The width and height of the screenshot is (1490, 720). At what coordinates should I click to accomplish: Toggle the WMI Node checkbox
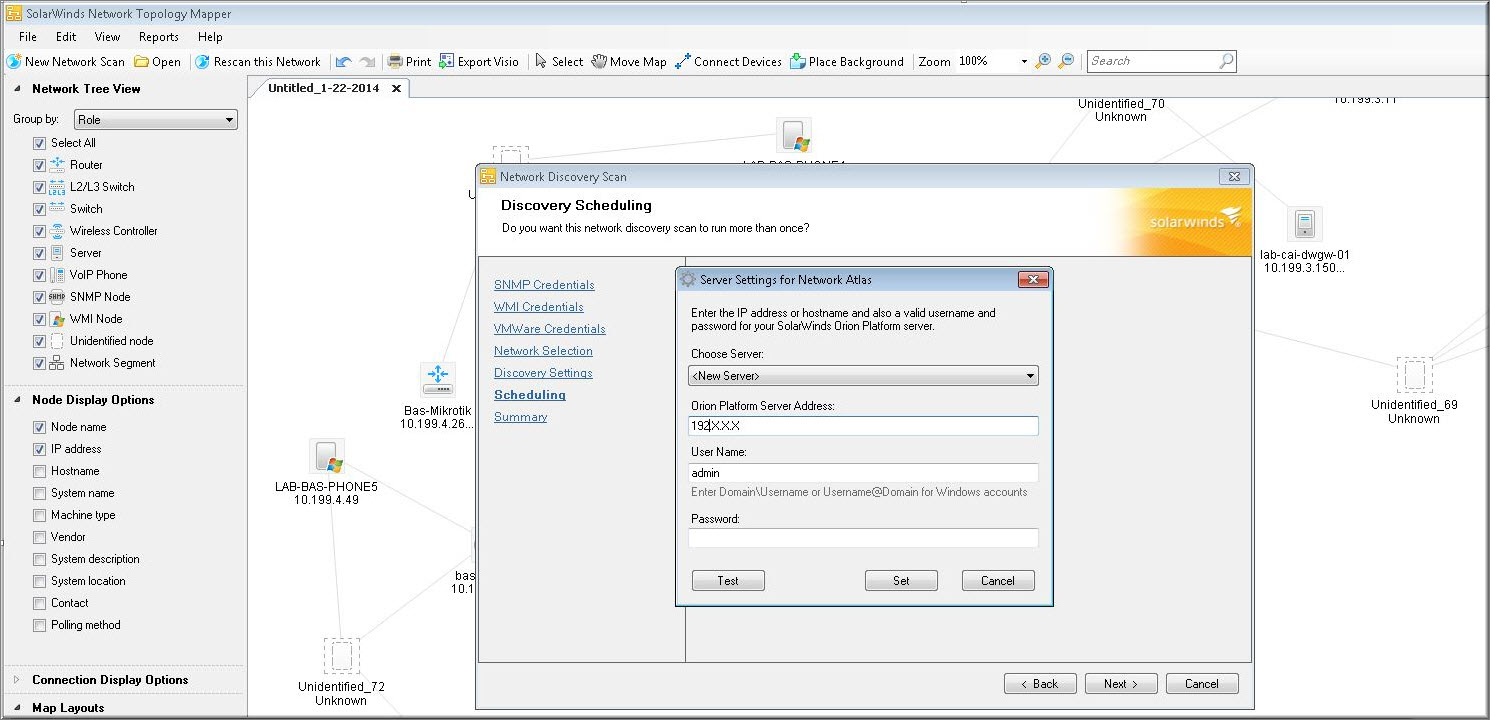click(x=39, y=319)
